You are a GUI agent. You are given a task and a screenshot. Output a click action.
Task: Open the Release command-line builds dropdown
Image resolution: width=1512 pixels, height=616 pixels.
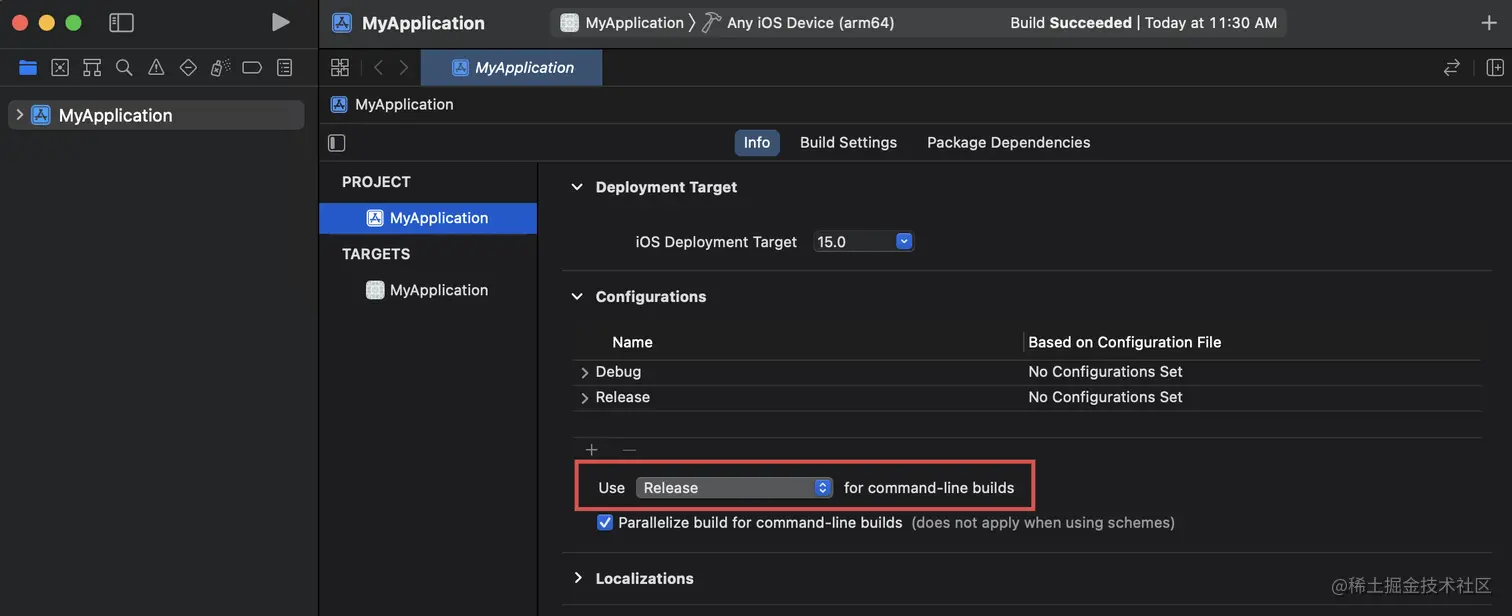(x=734, y=487)
